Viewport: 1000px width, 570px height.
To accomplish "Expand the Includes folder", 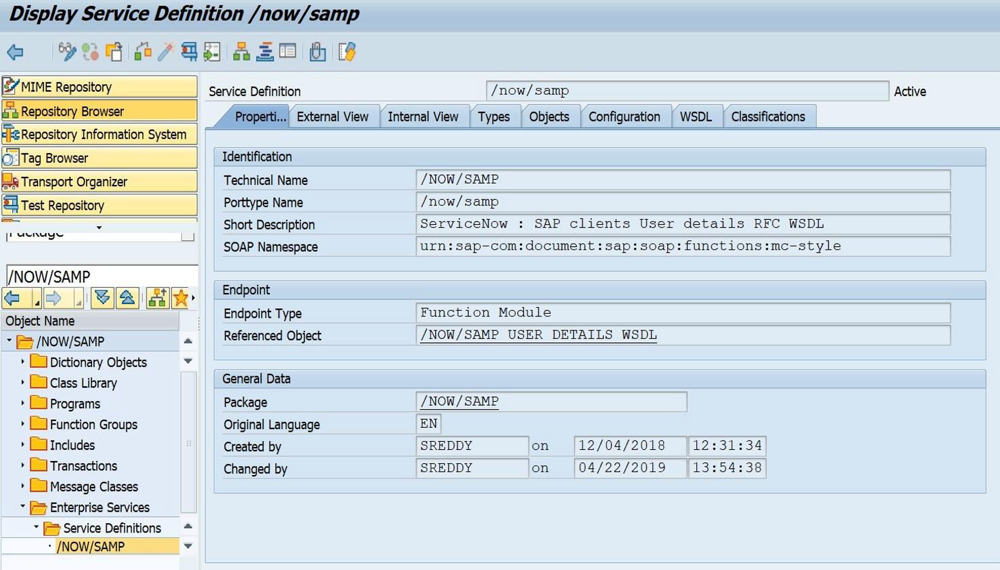I will click(23, 445).
